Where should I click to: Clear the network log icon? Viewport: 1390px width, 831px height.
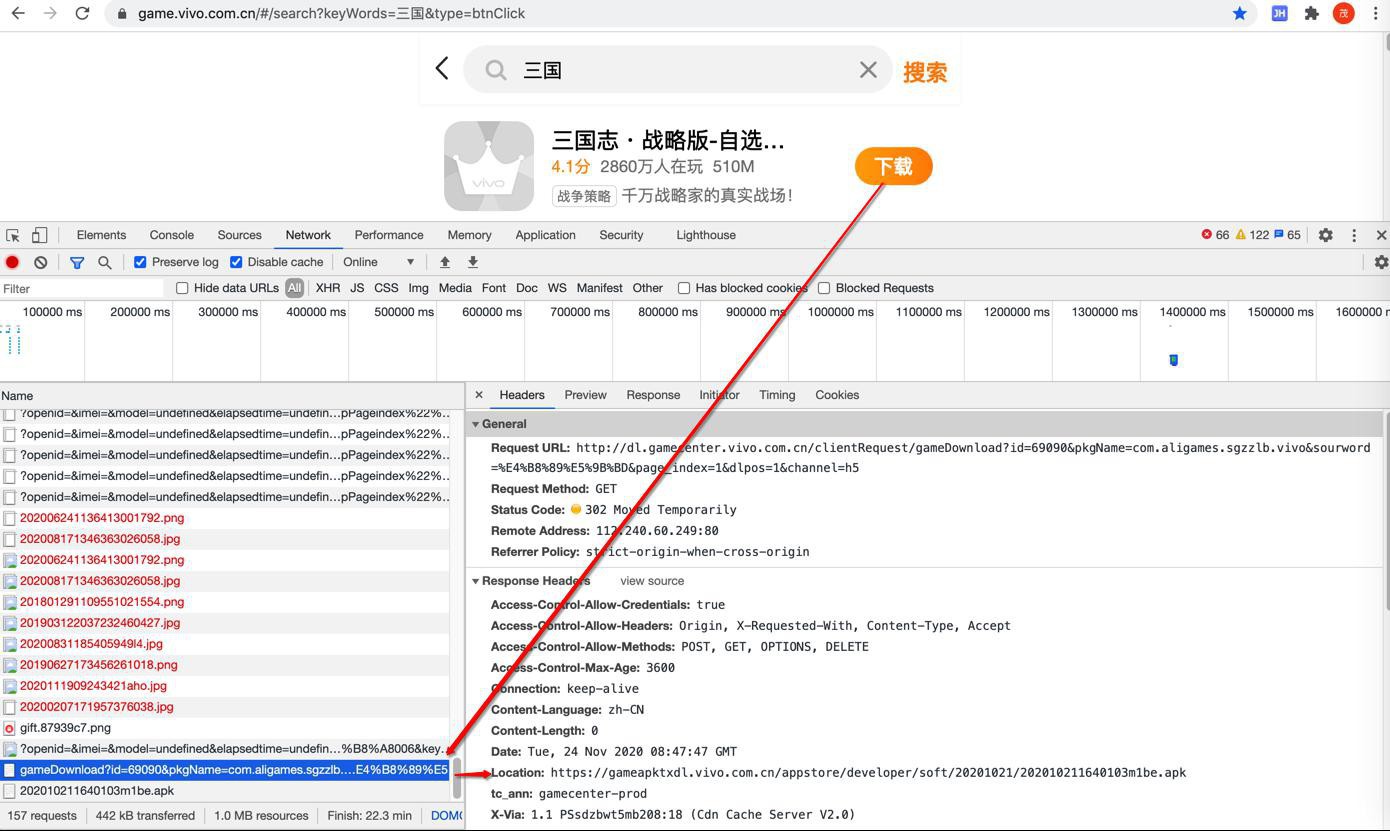point(40,262)
